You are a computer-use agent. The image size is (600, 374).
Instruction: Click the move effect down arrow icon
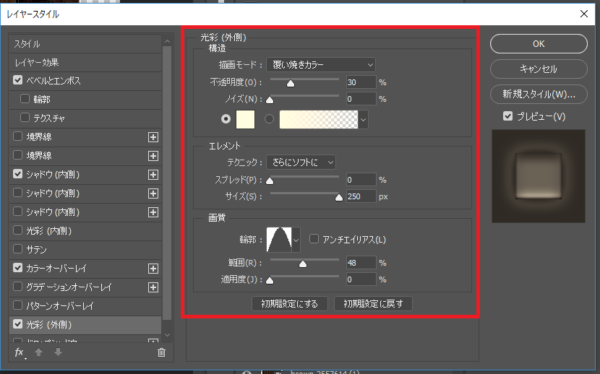click(x=58, y=352)
